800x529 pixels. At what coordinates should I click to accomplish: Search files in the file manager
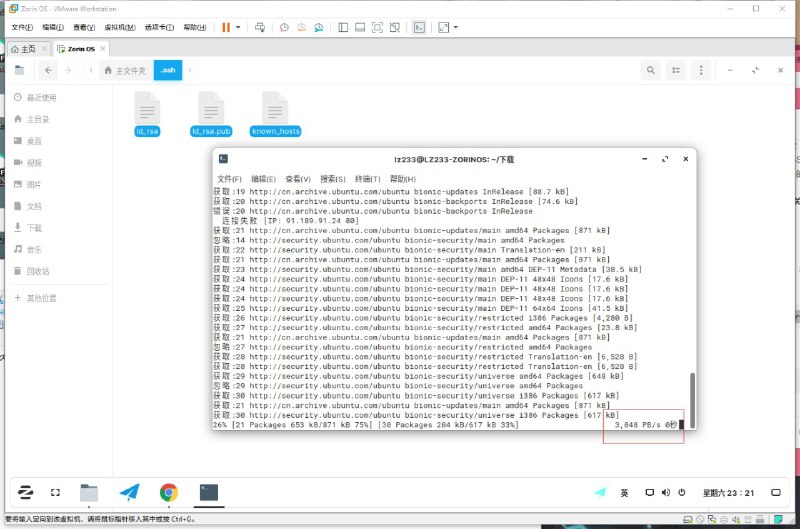click(x=651, y=70)
